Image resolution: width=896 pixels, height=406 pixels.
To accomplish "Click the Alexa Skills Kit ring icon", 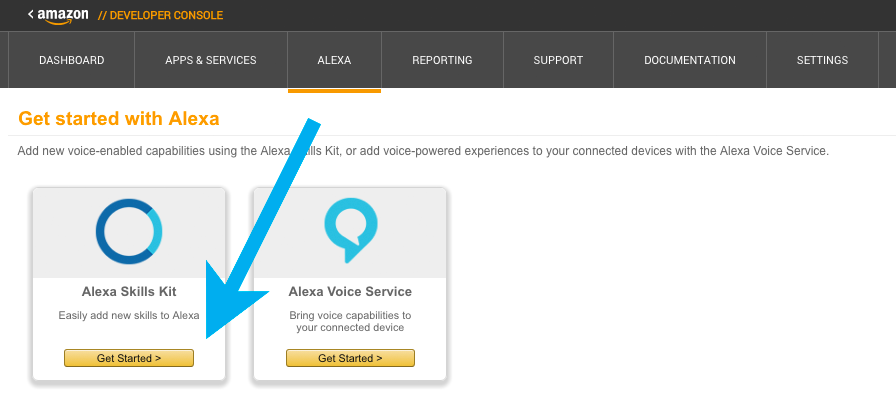I will click(x=129, y=232).
